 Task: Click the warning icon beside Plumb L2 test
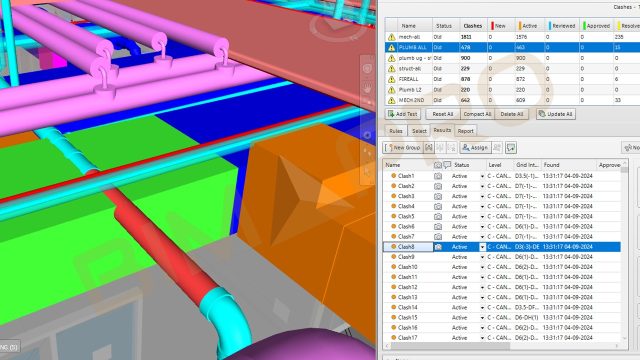(391, 90)
